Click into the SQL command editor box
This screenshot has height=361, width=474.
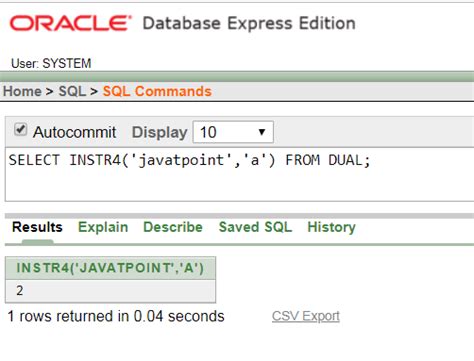239,174
